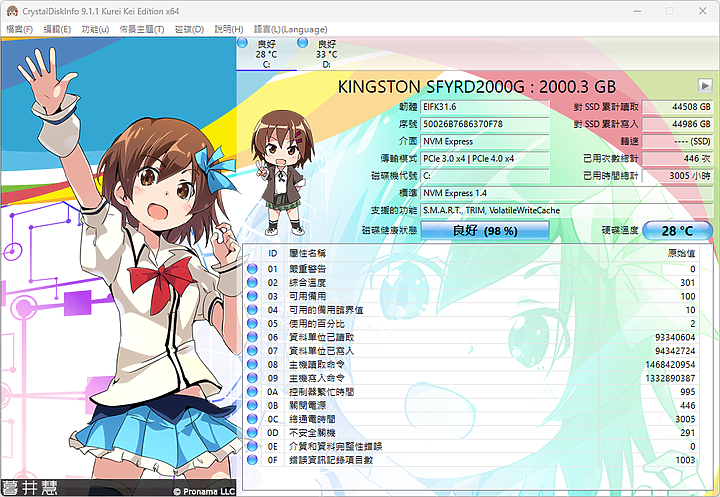Open the 語言(L)(Language) menu
Image resolution: width=720 pixels, height=497 pixels.
pyautogui.click(x=290, y=29)
